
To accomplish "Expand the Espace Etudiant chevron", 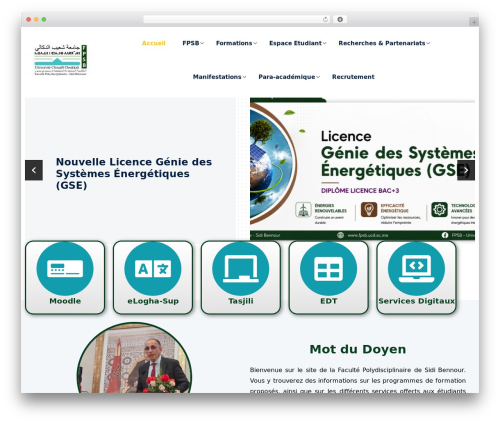I will [x=325, y=43].
